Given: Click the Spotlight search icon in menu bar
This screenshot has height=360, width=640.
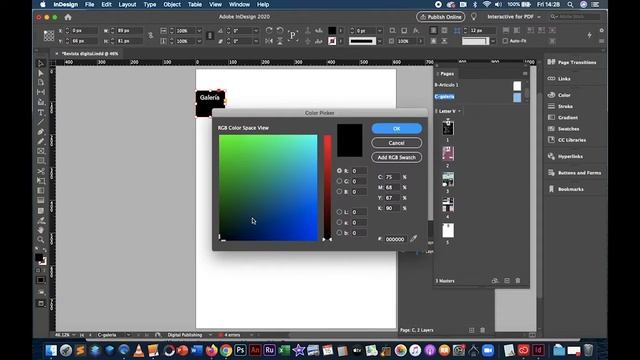Looking at the screenshot, I should pyautogui.click(x=570, y=4).
